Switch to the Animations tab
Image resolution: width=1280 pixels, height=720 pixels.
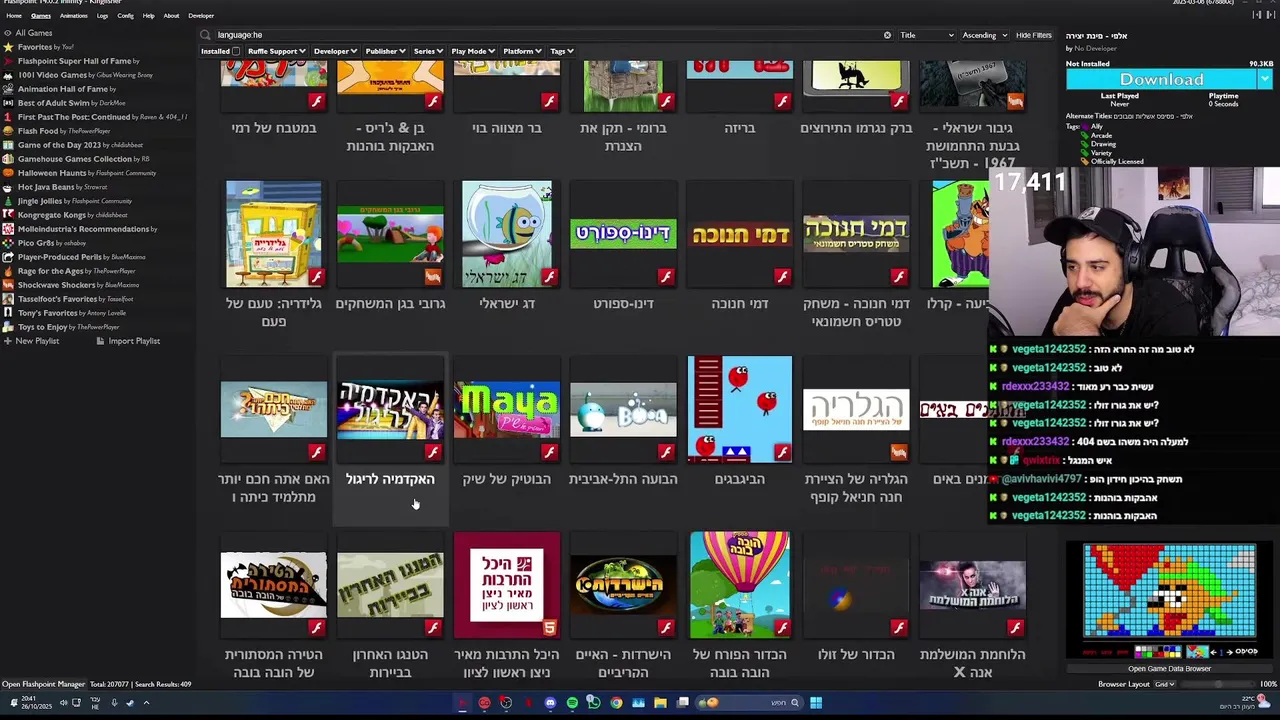point(73,16)
